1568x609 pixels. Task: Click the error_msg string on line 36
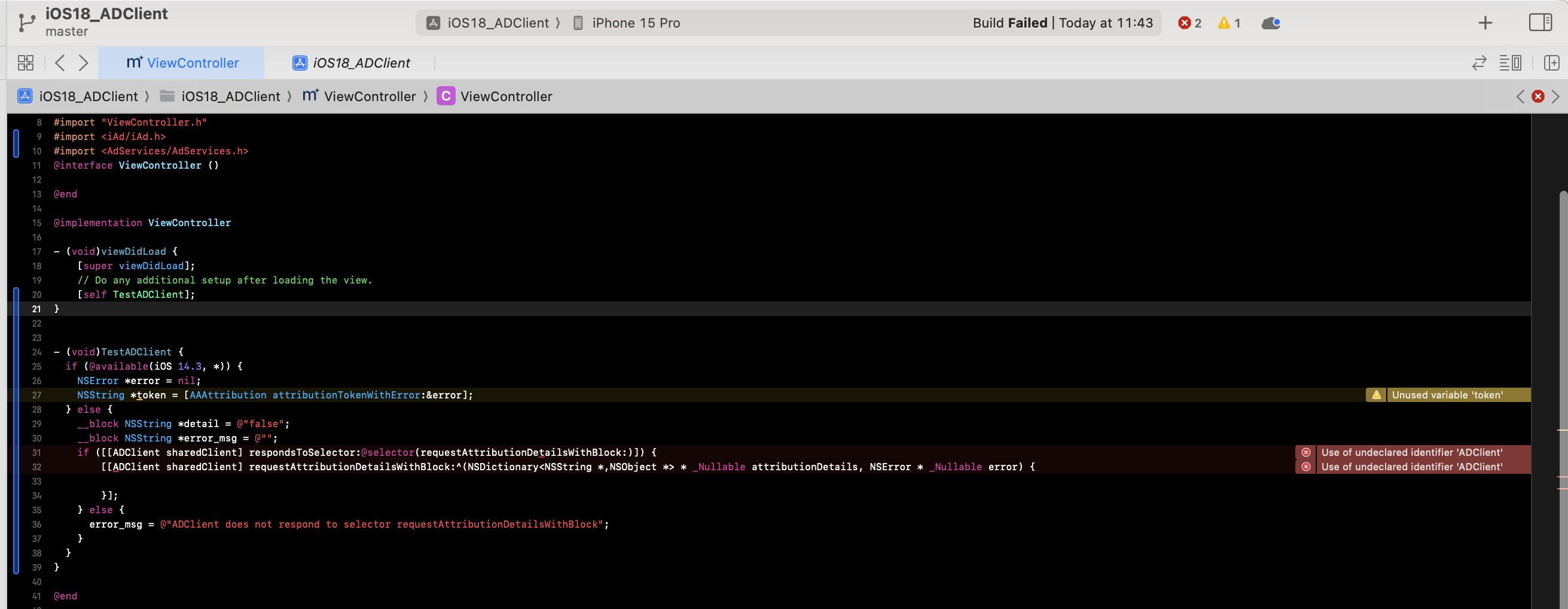point(382,523)
